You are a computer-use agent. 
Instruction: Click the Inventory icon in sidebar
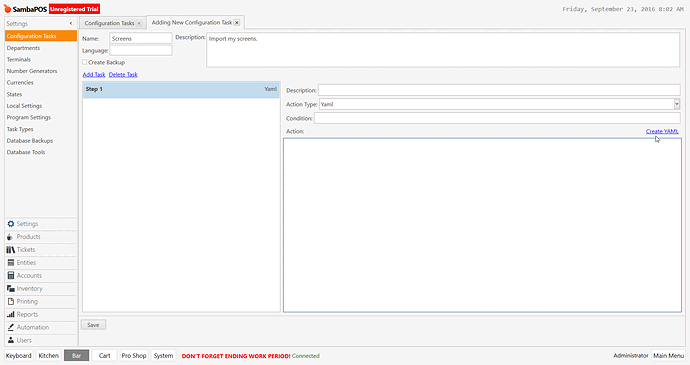coord(11,288)
